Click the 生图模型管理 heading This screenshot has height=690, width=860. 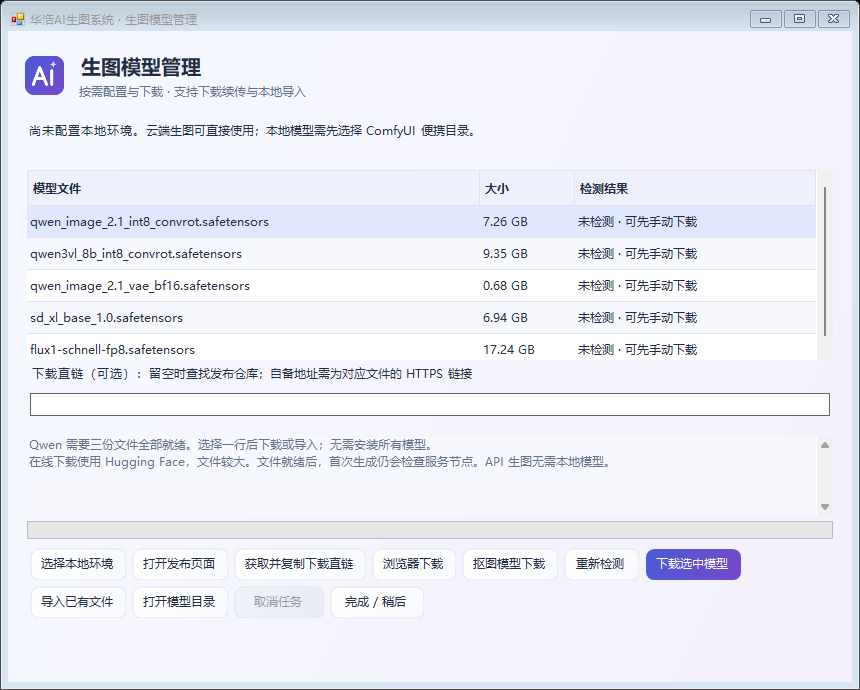[x=141, y=67]
